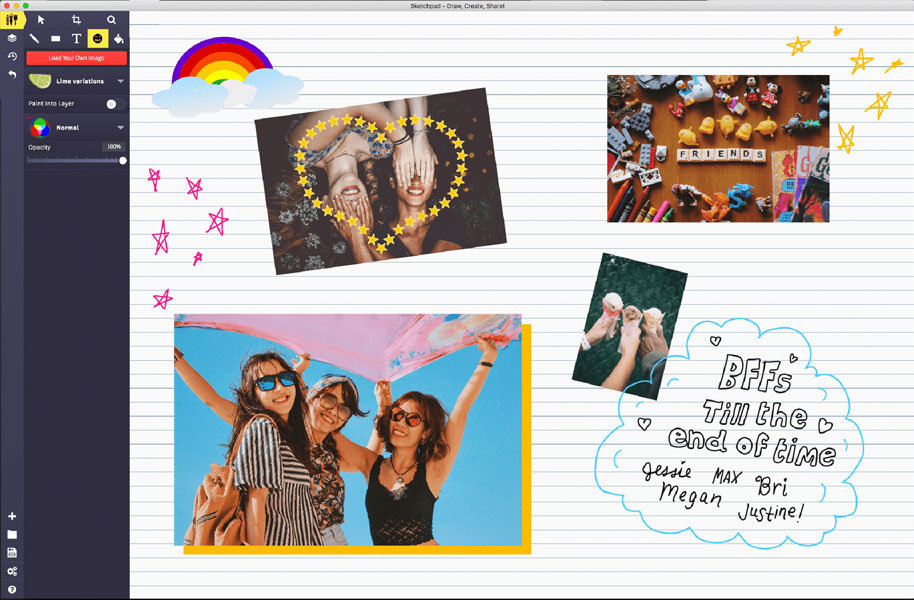914x600 pixels.
Task: Open the Layers panel icon
Action: [x=12, y=38]
